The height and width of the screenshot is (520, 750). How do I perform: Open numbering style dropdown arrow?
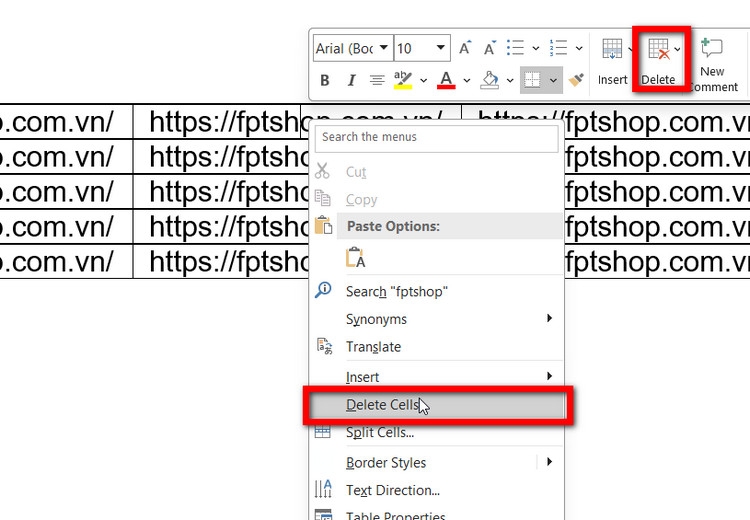tap(579, 48)
